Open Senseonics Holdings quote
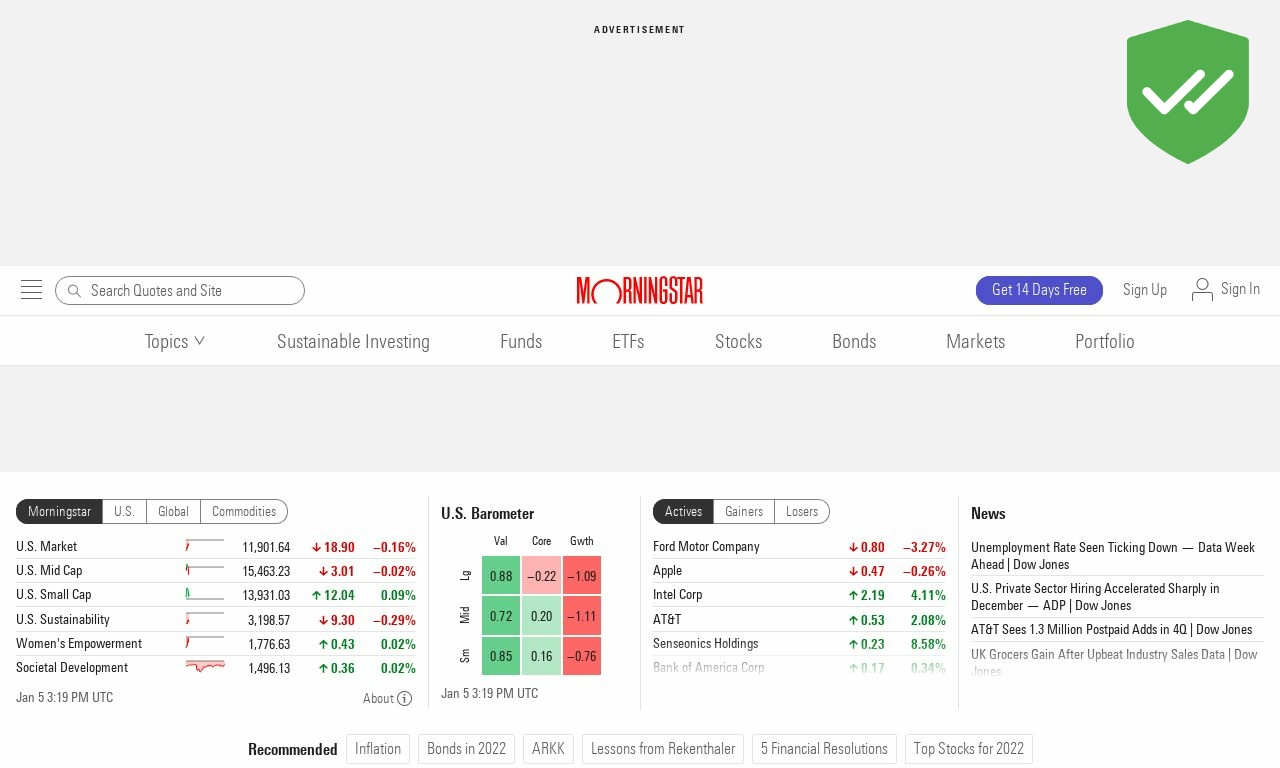 pos(705,643)
